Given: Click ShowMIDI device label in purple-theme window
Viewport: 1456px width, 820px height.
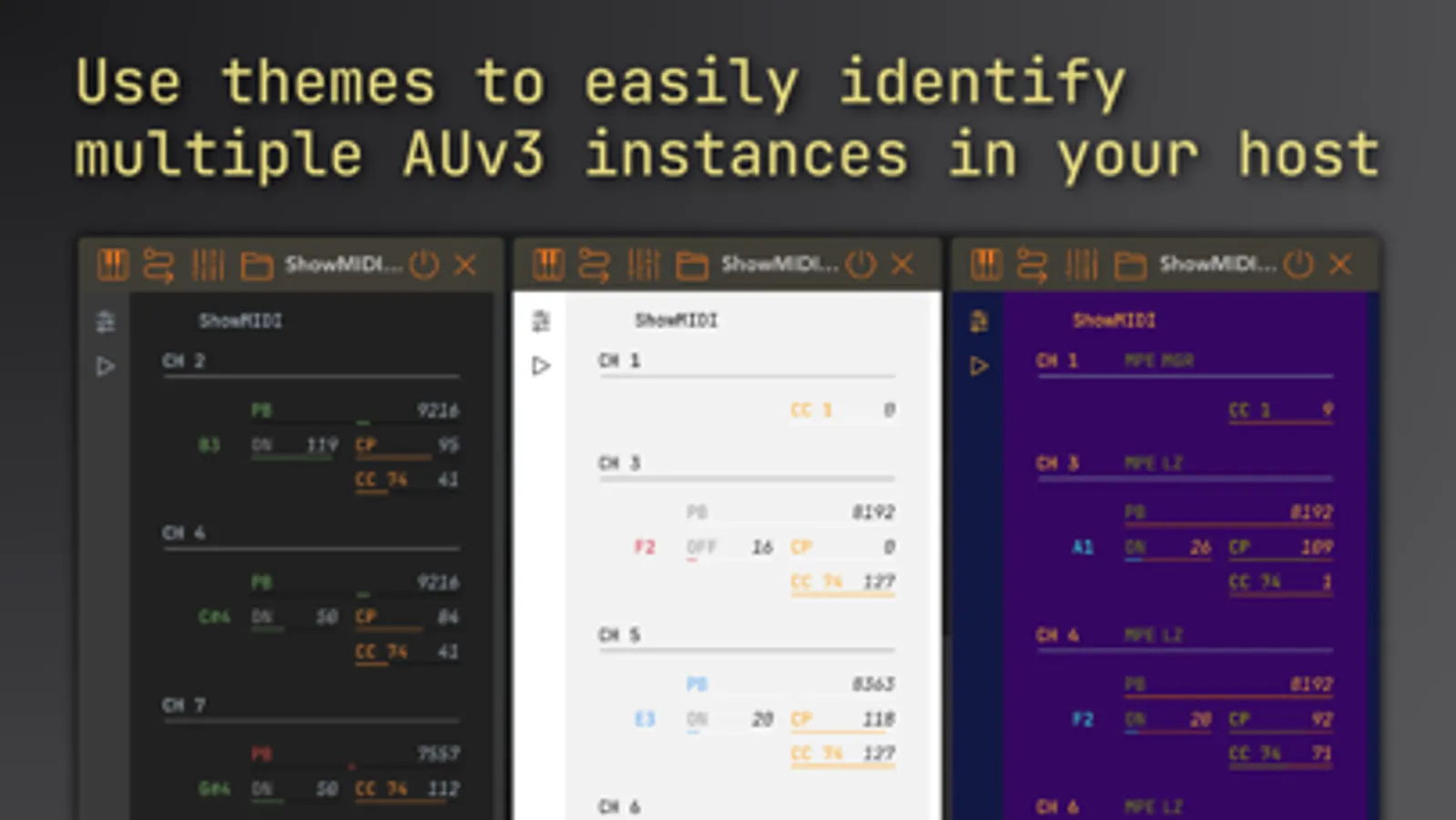Looking at the screenshot, I should tap(1115, 321).
